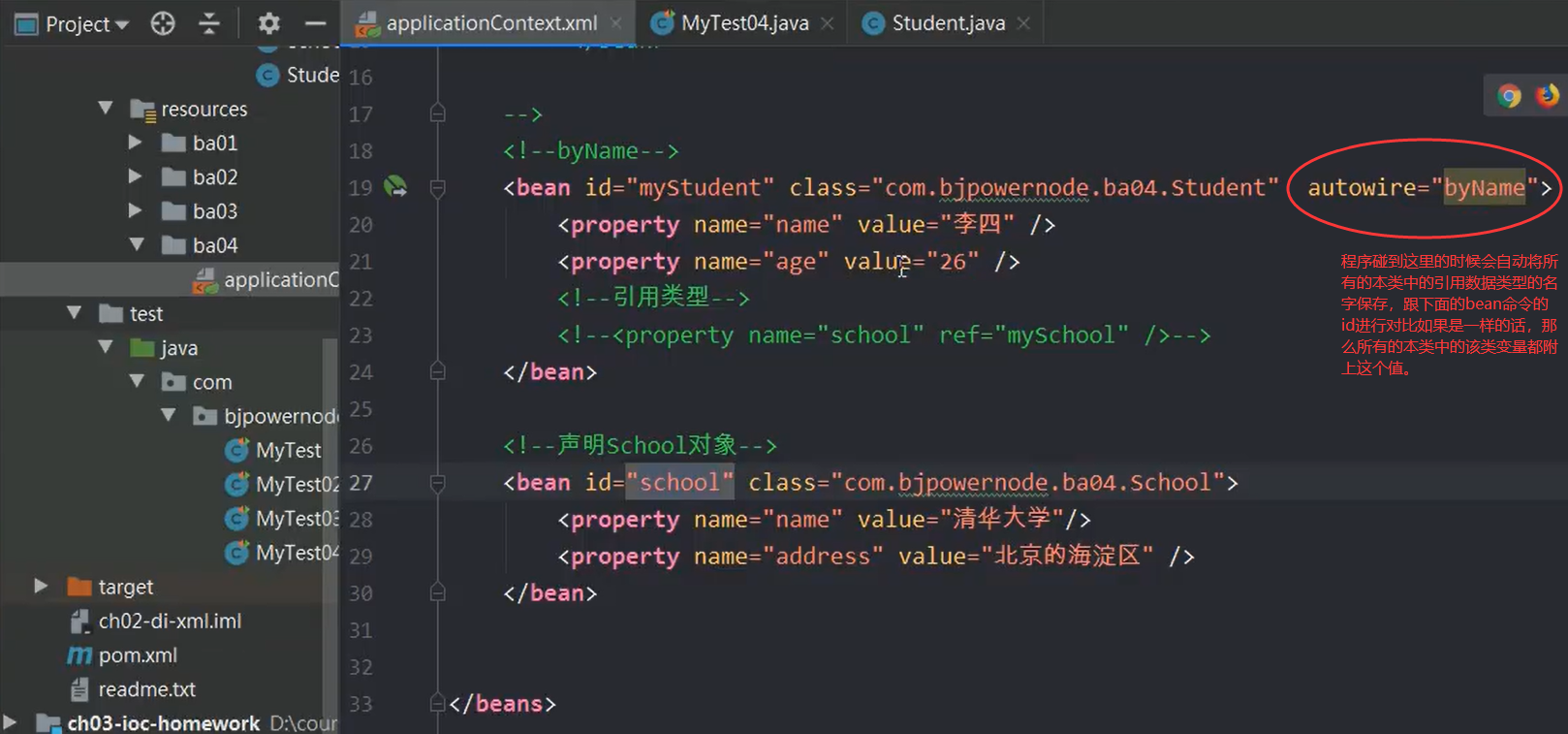Screen dimensions: 1568x734
Task: Click the "school" bean id value
Action: click(679, 482)
